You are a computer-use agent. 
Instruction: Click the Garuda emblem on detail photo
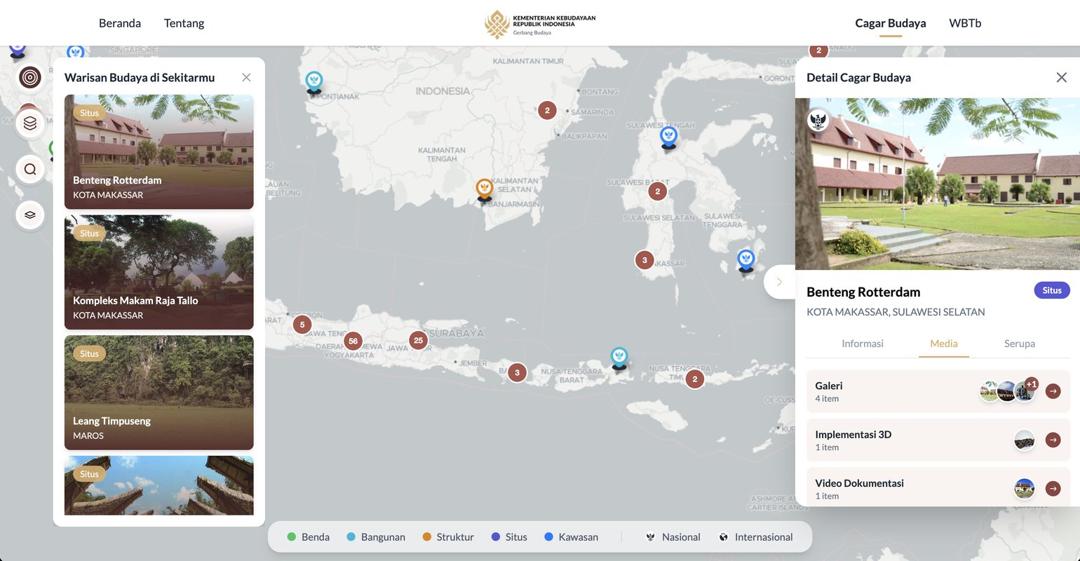pos(818,121)
